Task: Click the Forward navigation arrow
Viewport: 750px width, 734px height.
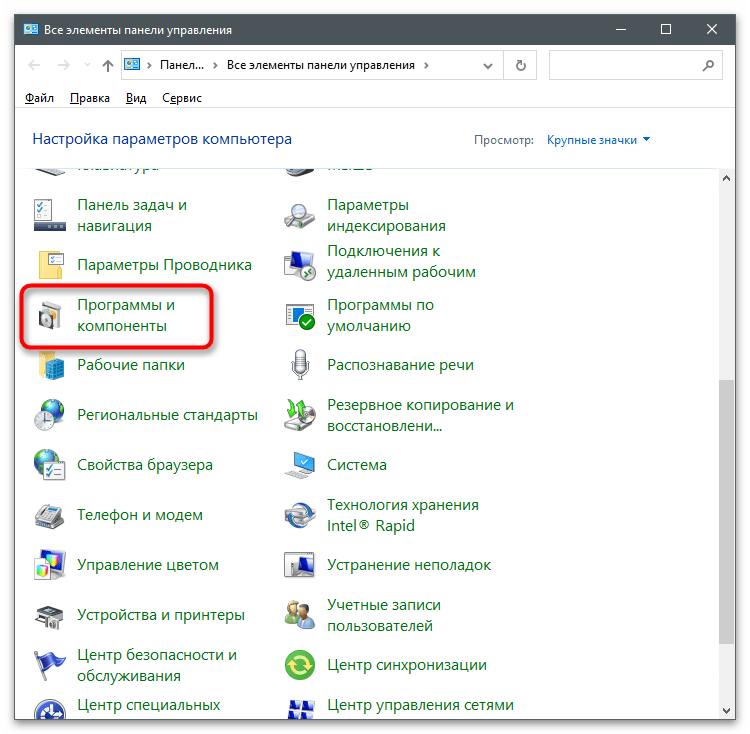Action: (x=64, y=65)
